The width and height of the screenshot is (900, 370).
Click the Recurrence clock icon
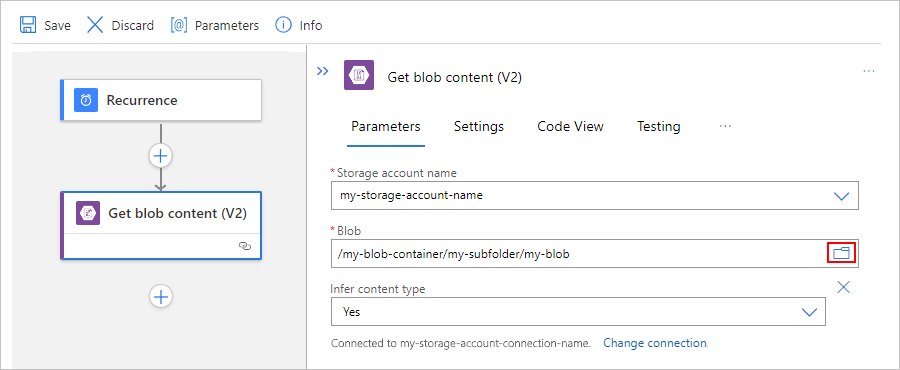86,100
